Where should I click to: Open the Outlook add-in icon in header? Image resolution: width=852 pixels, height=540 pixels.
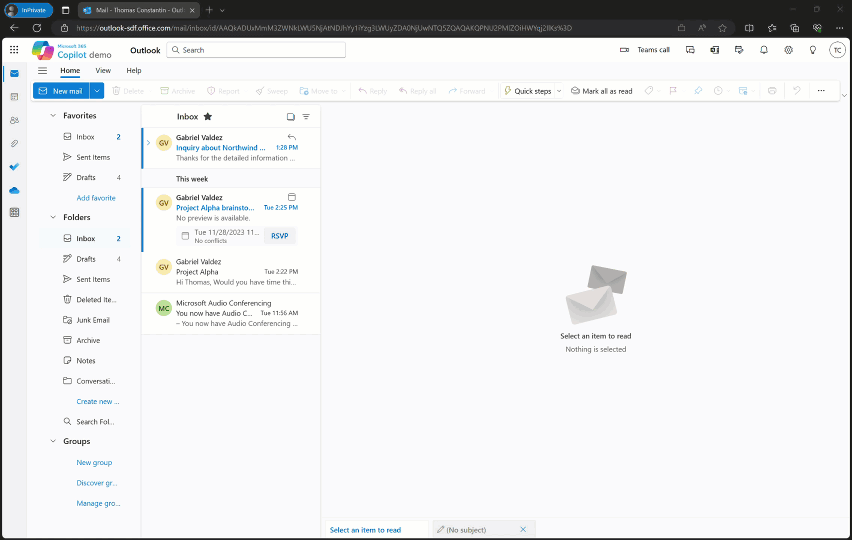[715, 50]
